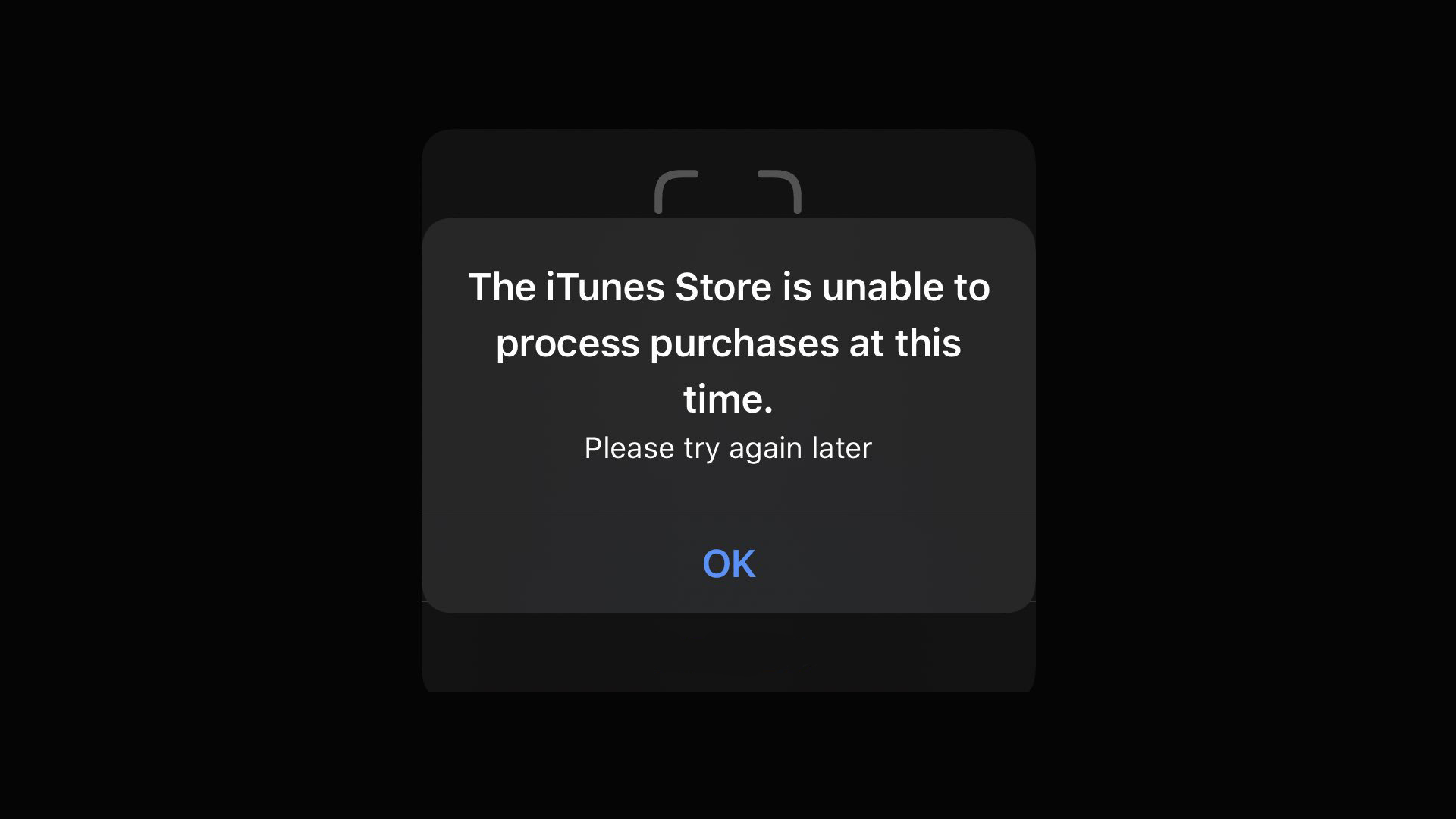This screenshot has height=819, width=1456.
Task: Acknowledge the iTunes Store message
Action: tap(728, 562)
